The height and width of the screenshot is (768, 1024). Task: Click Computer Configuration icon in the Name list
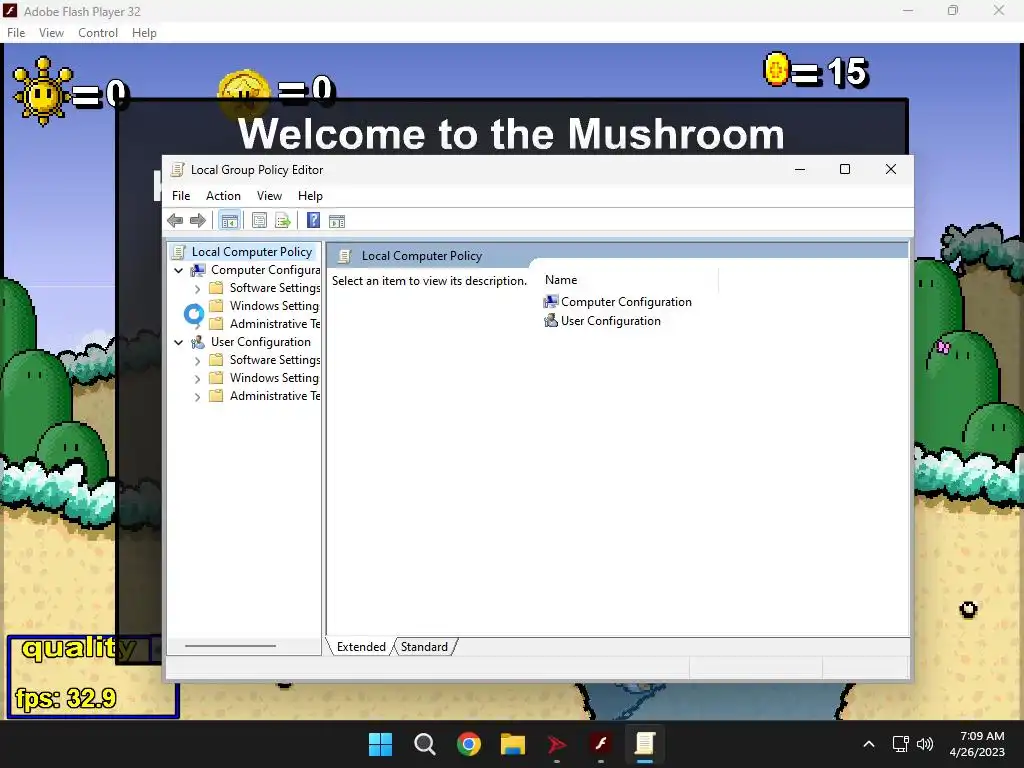tap(551, 302)
